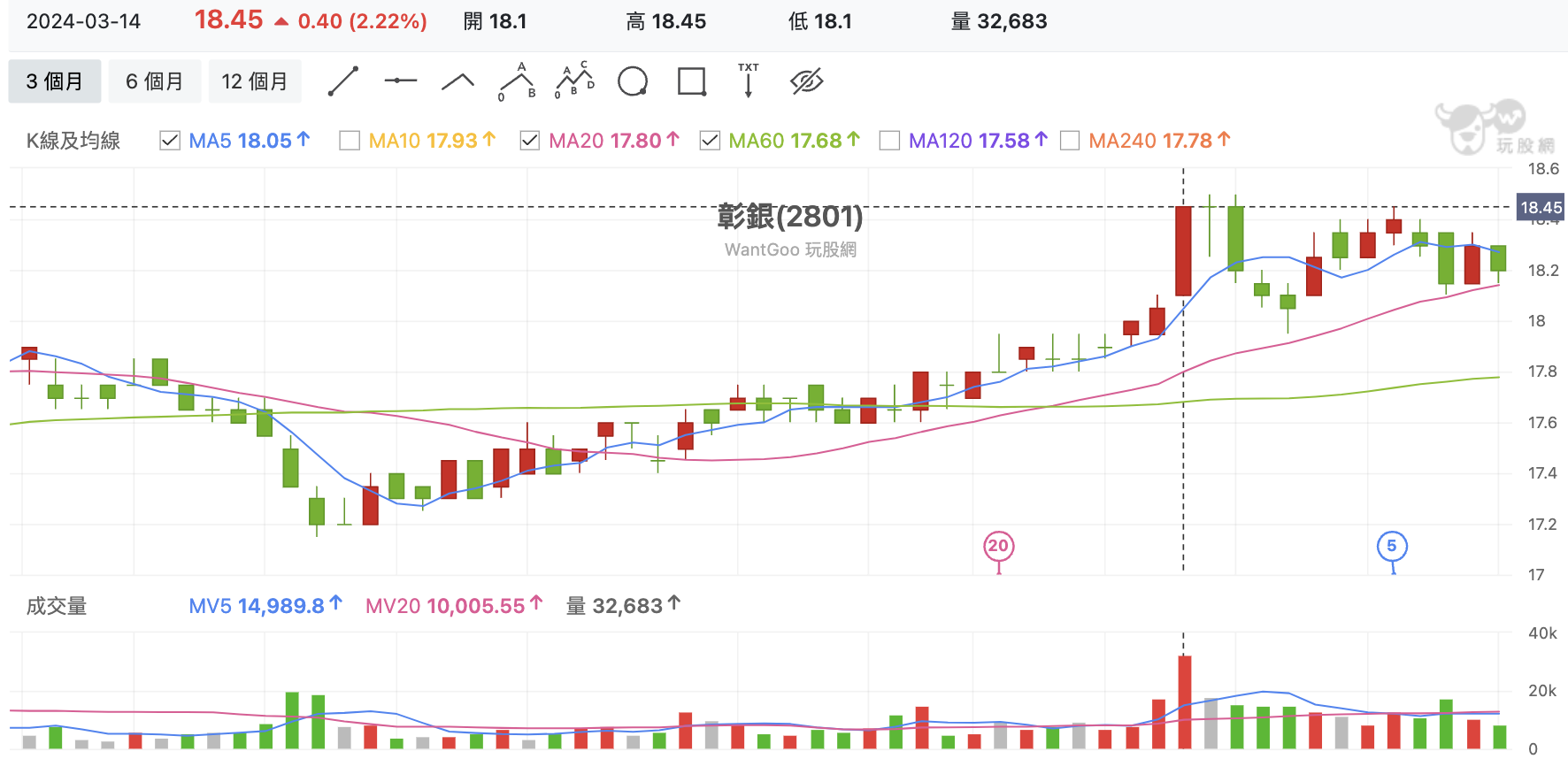
Task: Click the 彰銀(2801) stock title
Action: (790, 216)
